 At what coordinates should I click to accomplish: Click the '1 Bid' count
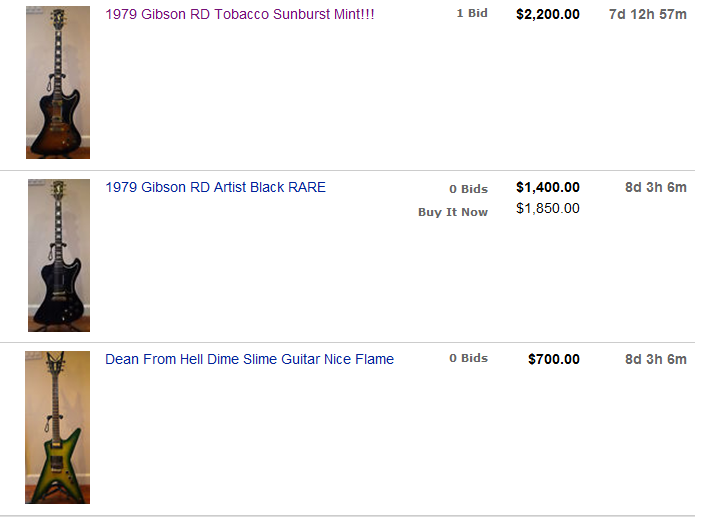tap(472, 14)
